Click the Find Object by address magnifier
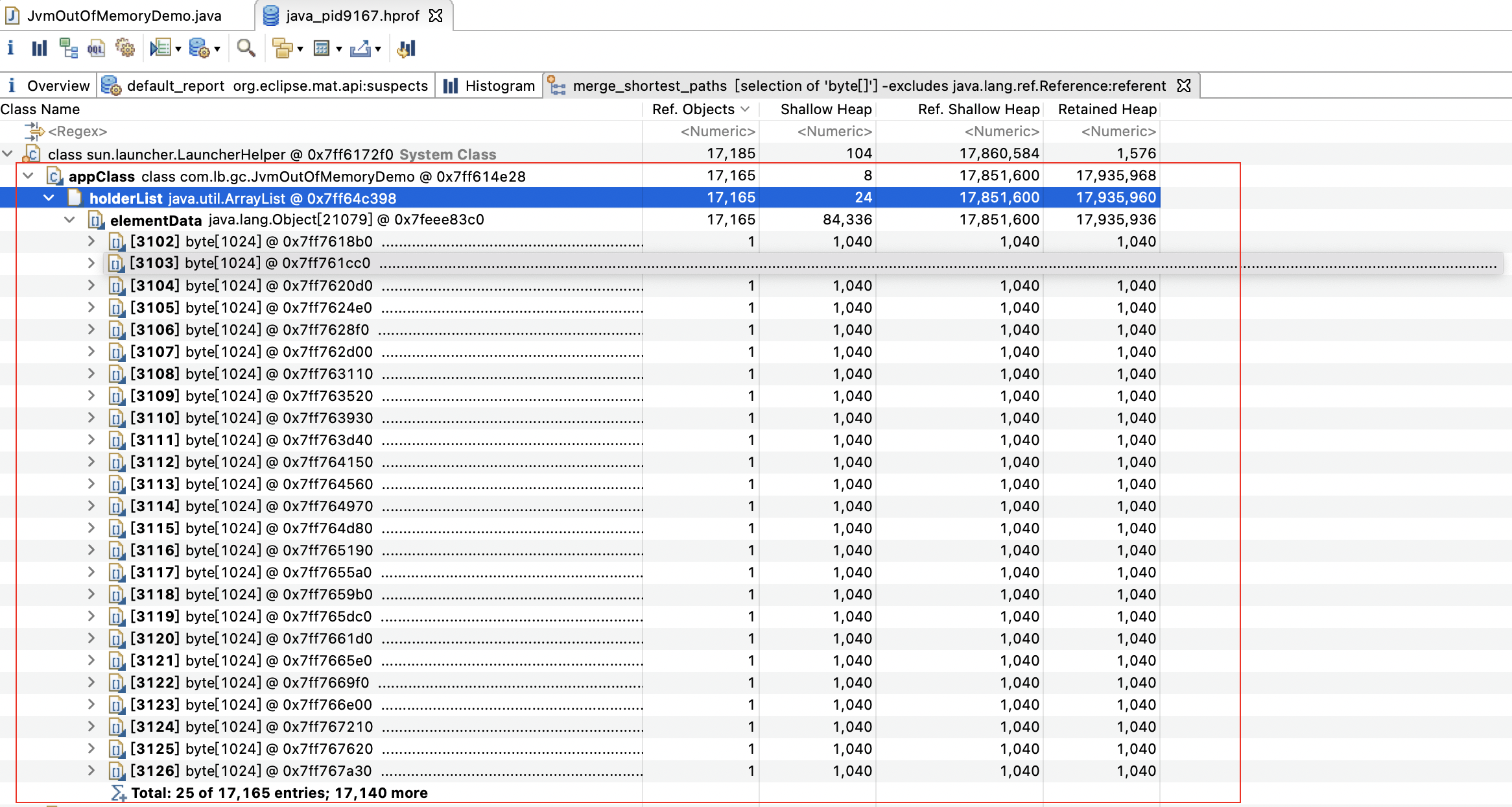 pyautogui.click(x=246, y=49)
